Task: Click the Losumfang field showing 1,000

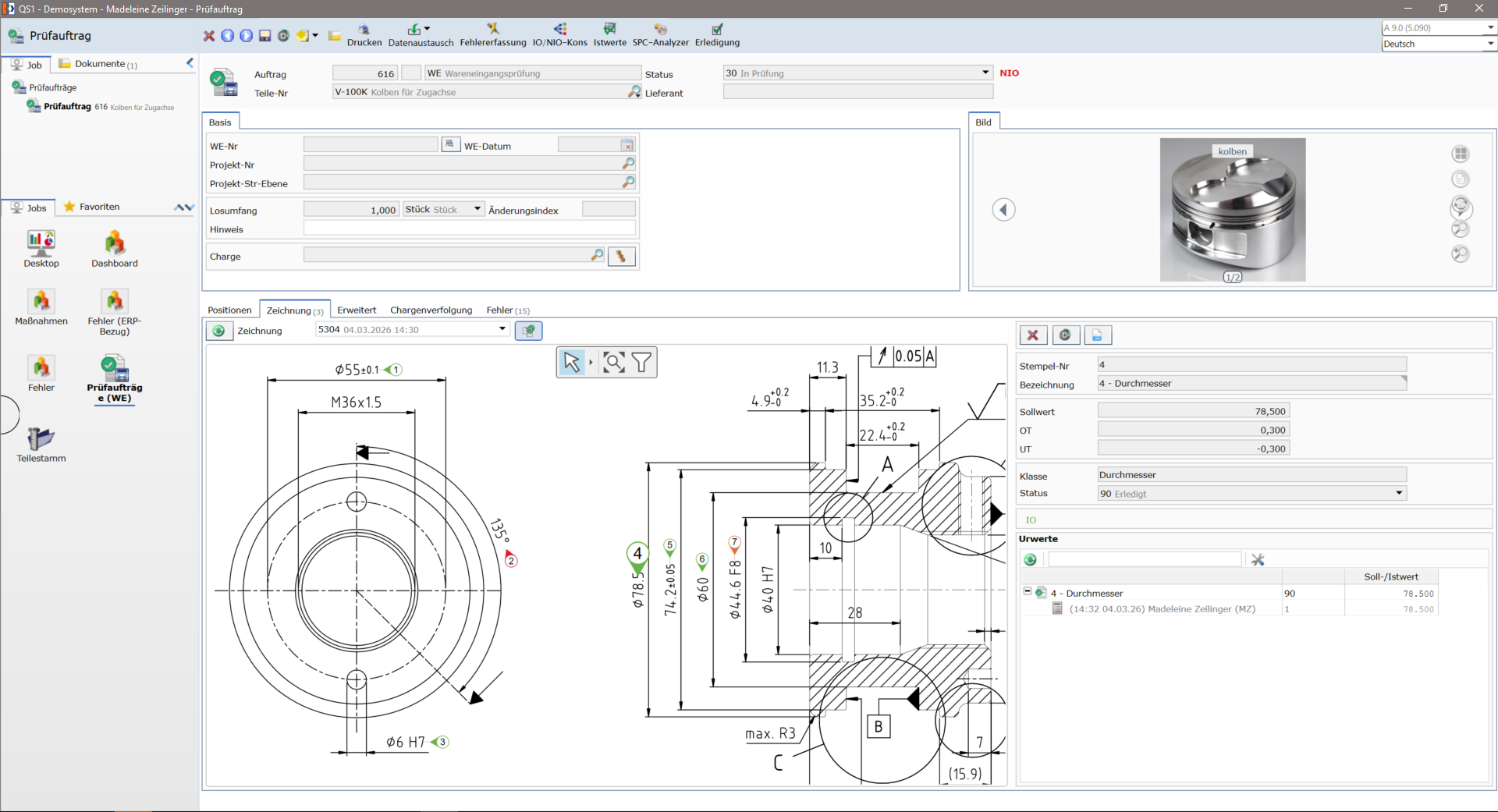Action: pyautogui.click(x=351, y=210)
